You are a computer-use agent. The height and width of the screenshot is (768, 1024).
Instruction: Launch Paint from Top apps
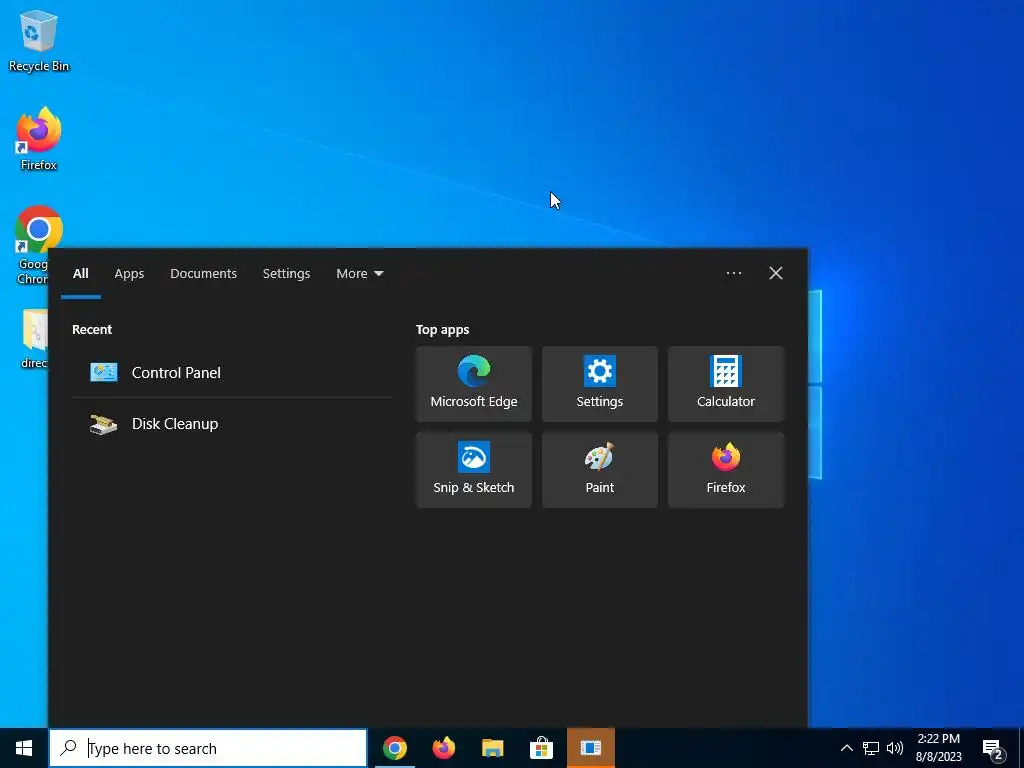[x=600, y=470]
